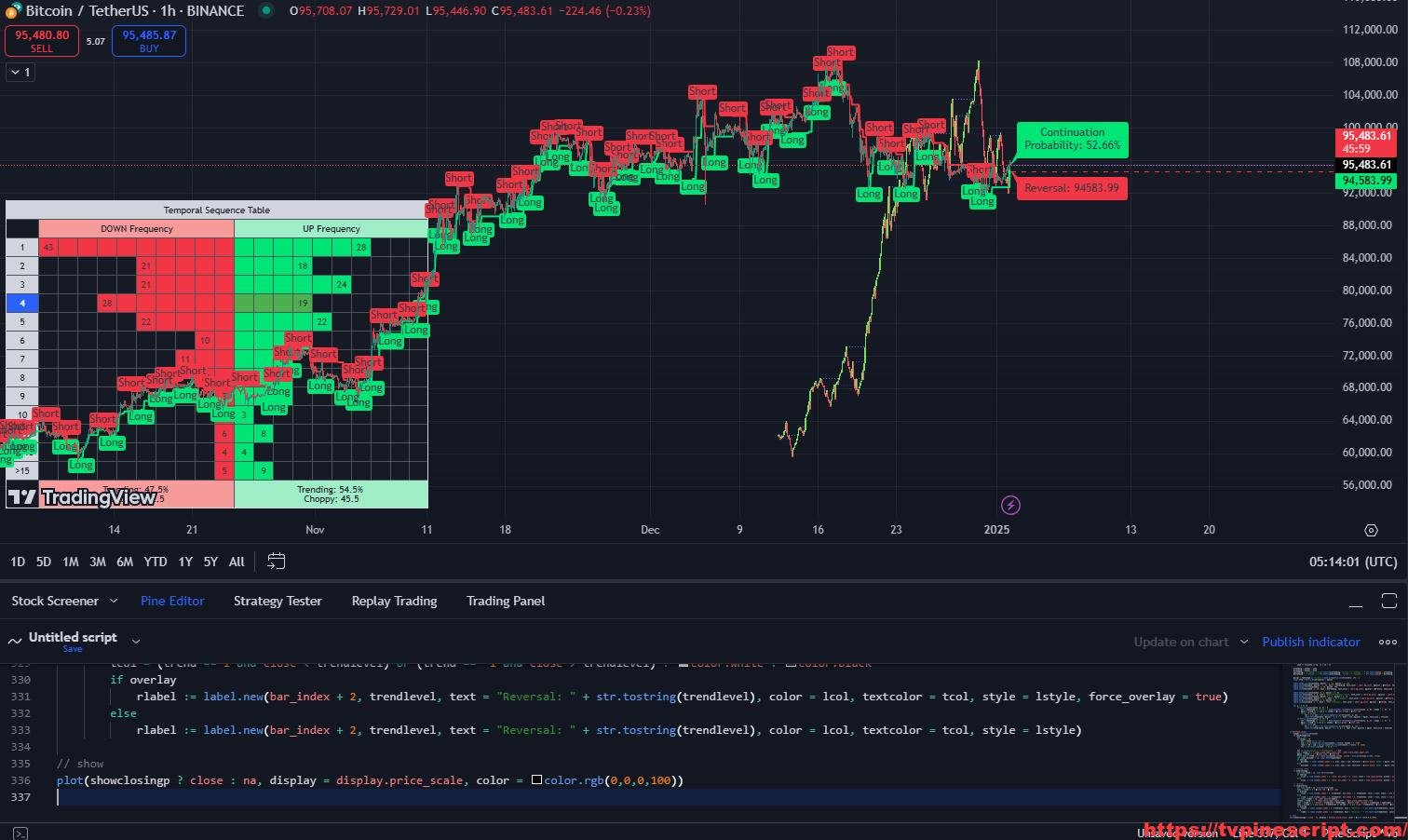Image resolution: width=1408 pixels, height=840 pixels.
Task: Click the red SELL price button
Action: (42, 41)
